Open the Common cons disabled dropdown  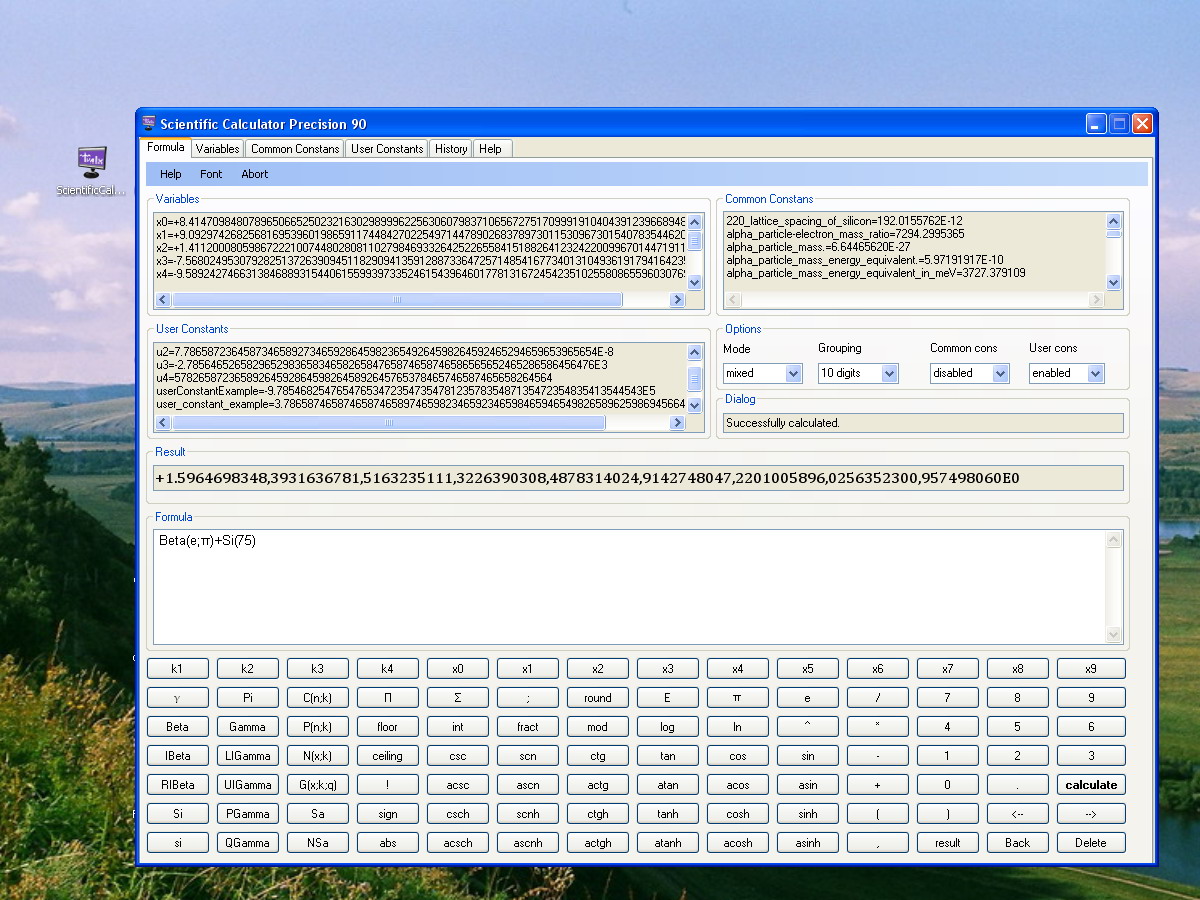[x=970, y=373]
